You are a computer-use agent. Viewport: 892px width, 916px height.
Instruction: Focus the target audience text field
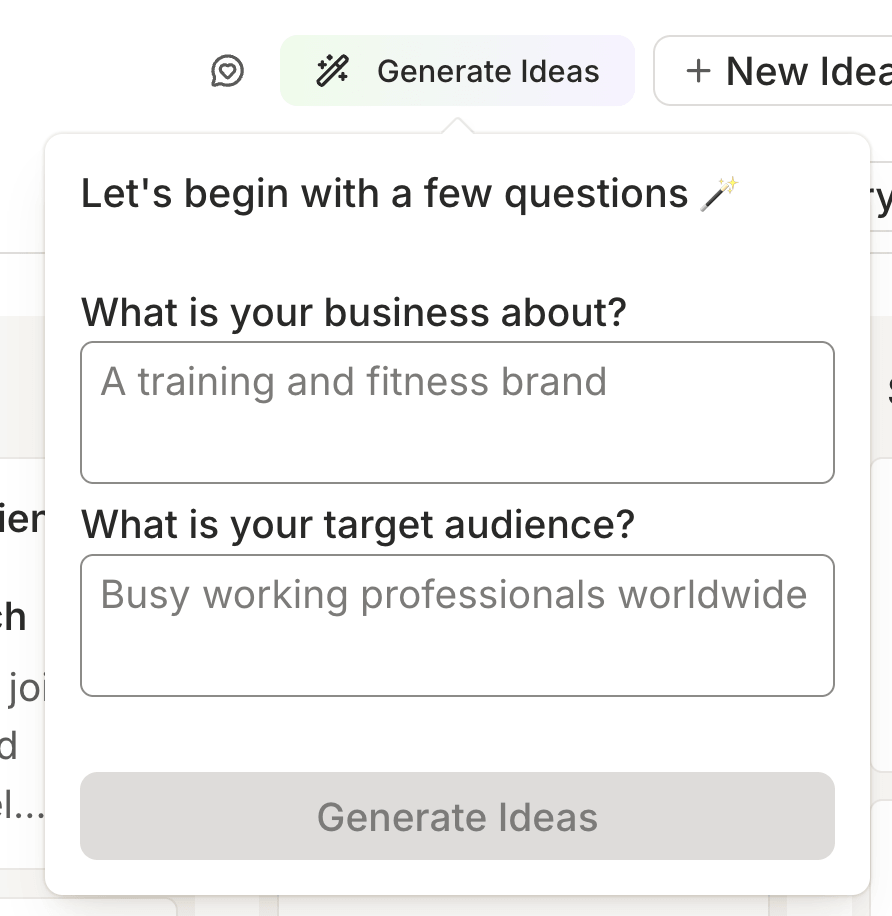coord(457,625)
